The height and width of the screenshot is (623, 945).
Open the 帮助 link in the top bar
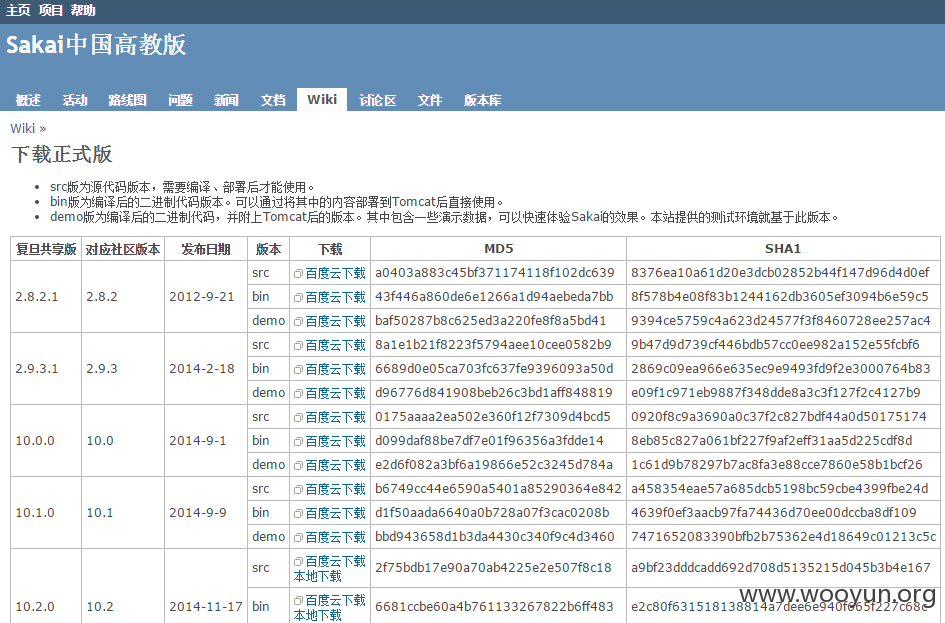(83, 10)
